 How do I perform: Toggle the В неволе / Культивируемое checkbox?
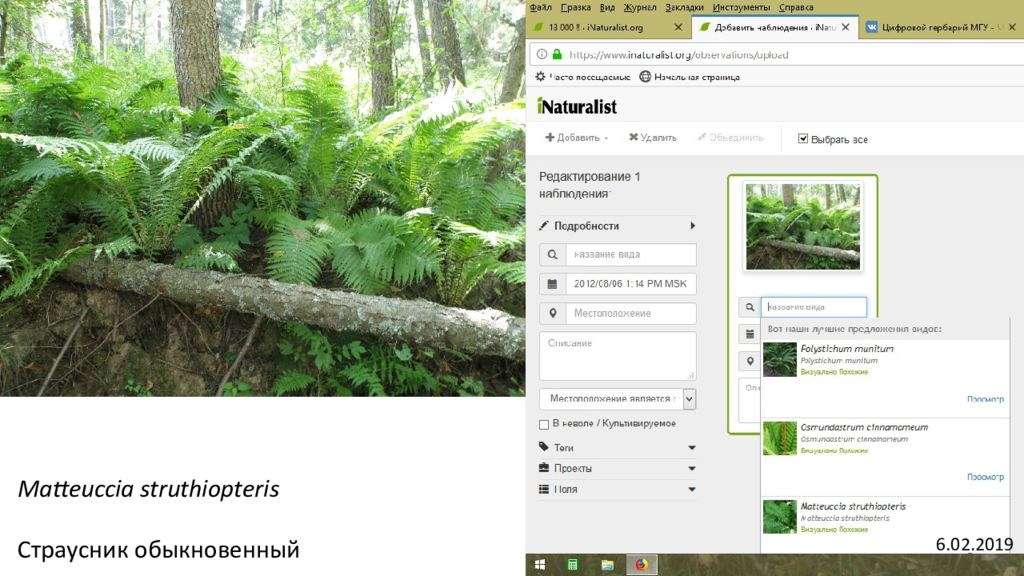pos(544,424)
